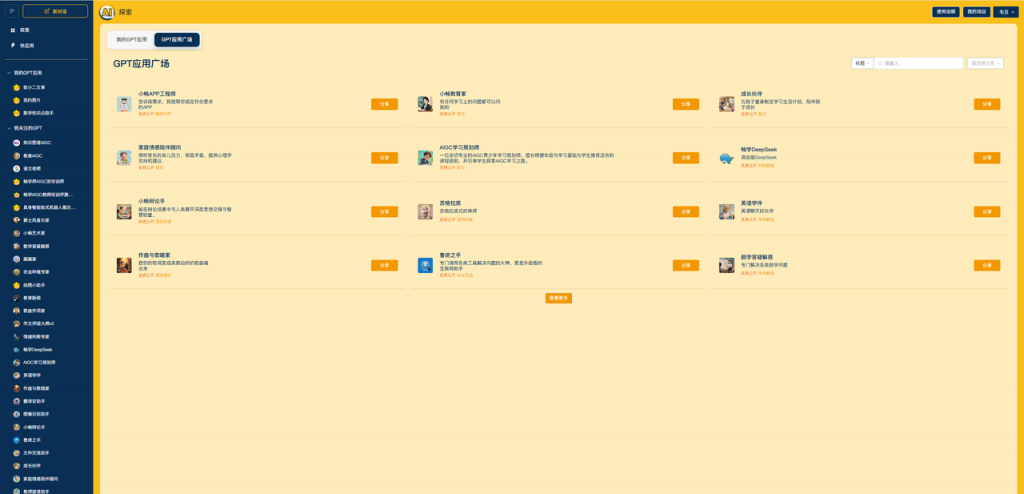Viewport: 1024px width, 494px height.
Task: Open the 请选择分类 category dropdown
Action: (x=985, y=63)
